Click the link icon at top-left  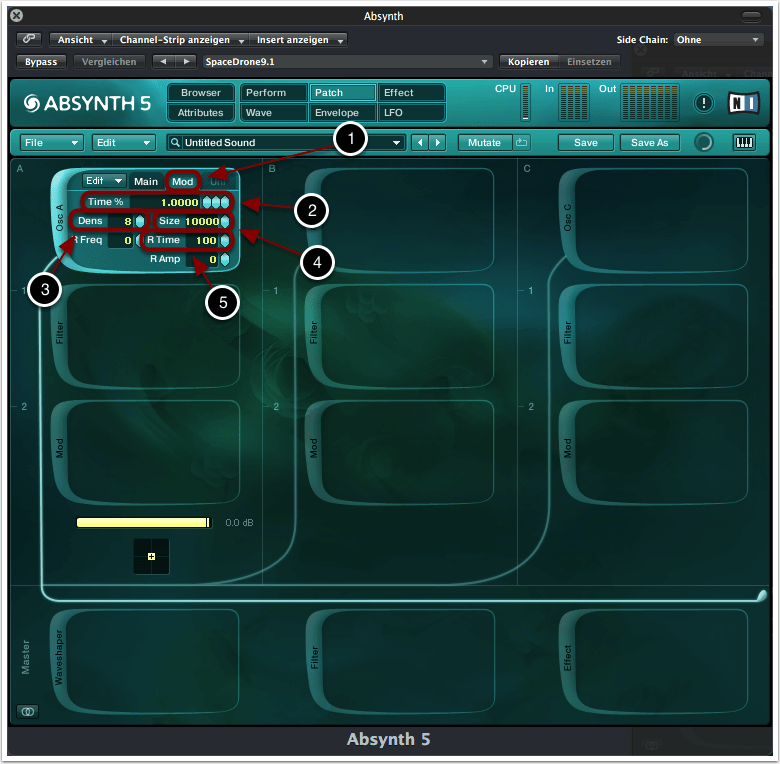pos(28,40)
